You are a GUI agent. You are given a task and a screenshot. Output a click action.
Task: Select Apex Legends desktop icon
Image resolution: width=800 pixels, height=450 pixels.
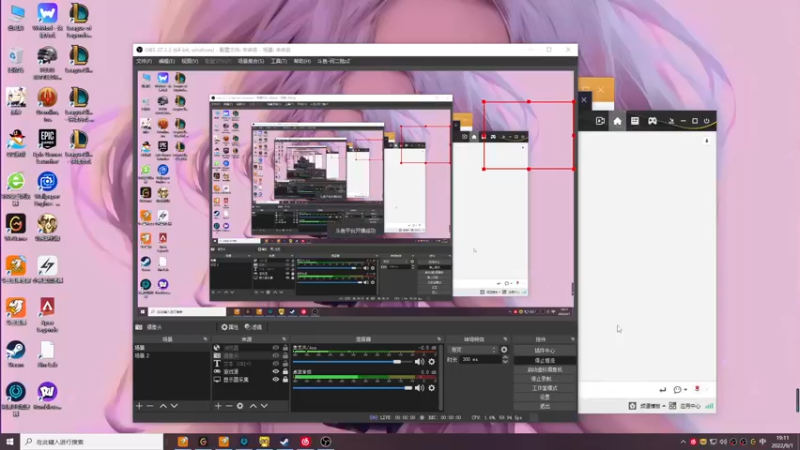(x=47, y=315)
